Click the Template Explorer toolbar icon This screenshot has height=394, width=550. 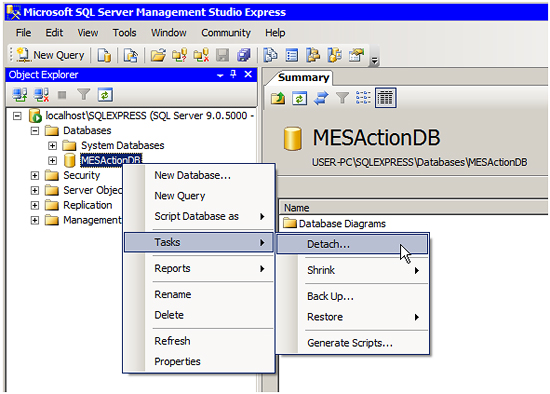335,55
